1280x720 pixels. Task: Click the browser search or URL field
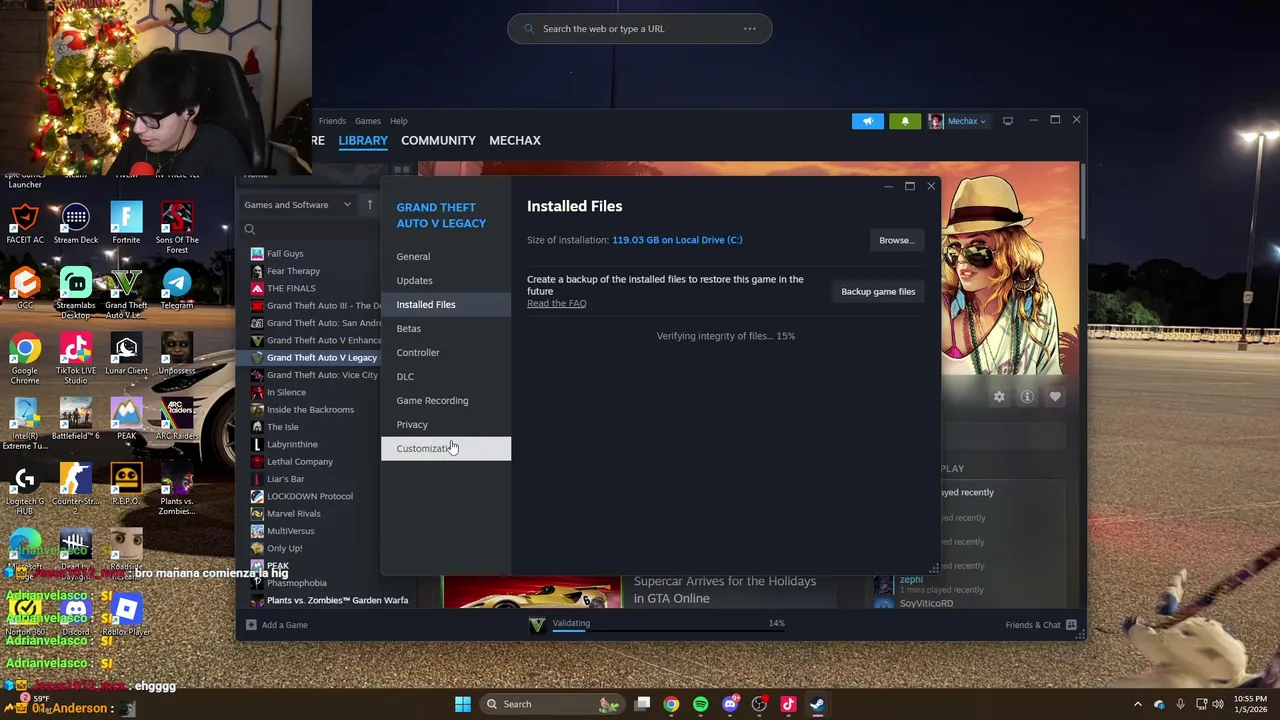point(640,29)
